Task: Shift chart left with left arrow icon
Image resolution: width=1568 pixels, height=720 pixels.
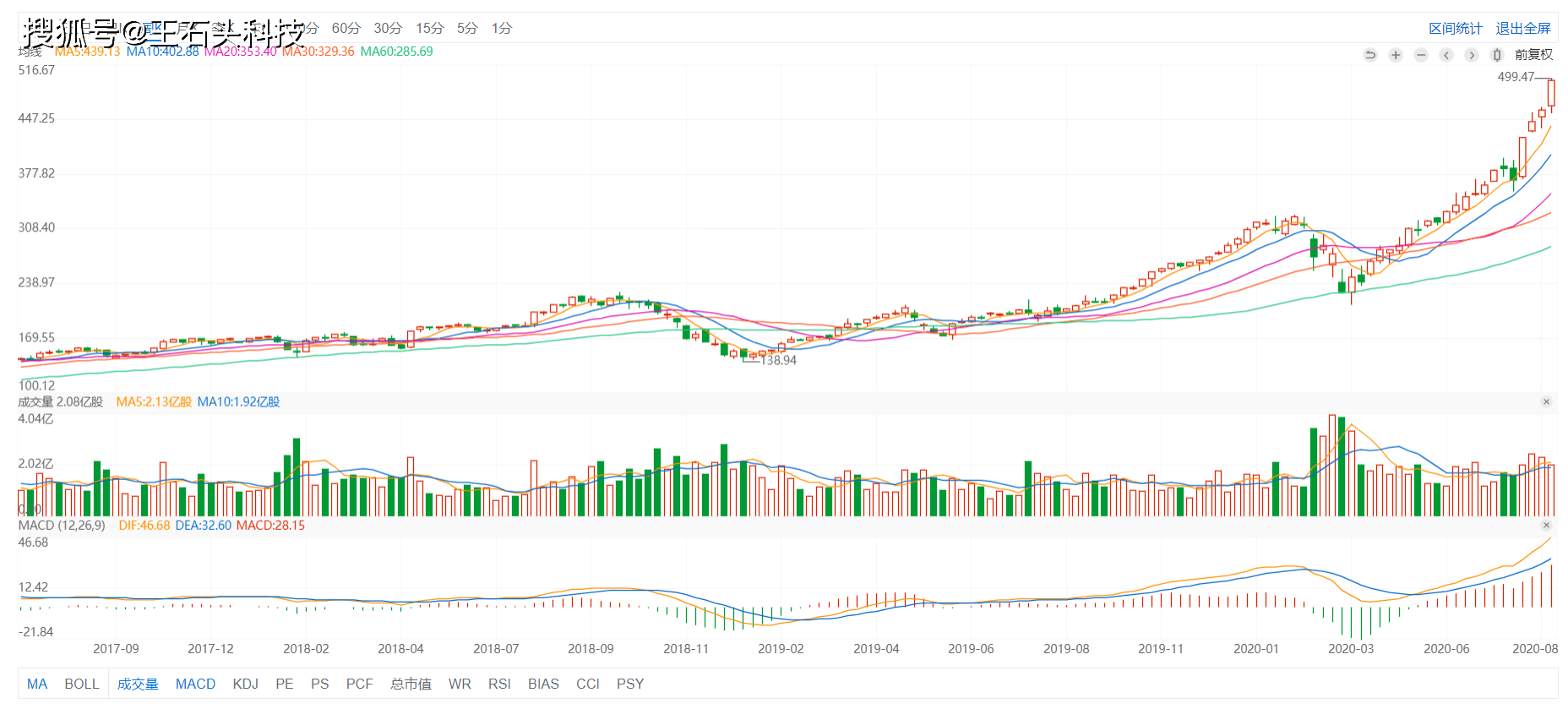Action: coord(1446,55)
